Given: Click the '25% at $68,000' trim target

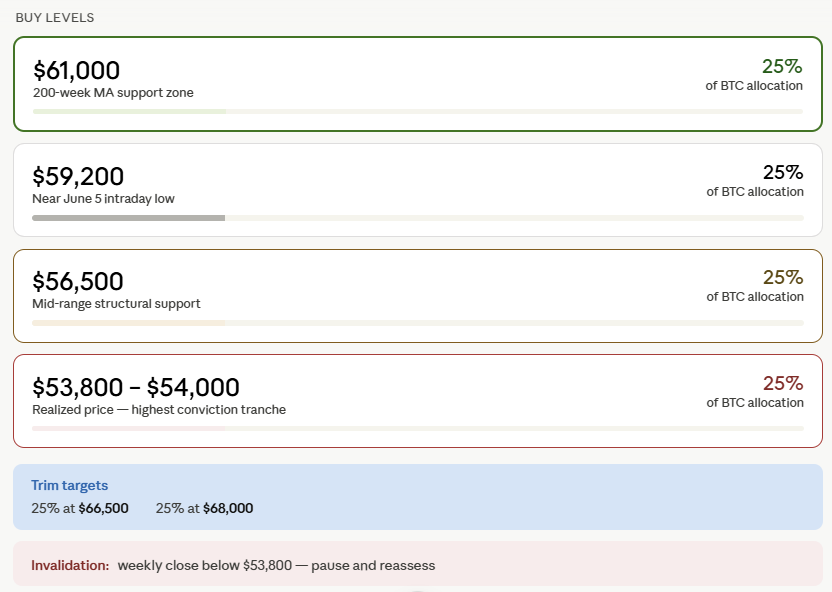Looking at the screenshot, I should (204, 508).
